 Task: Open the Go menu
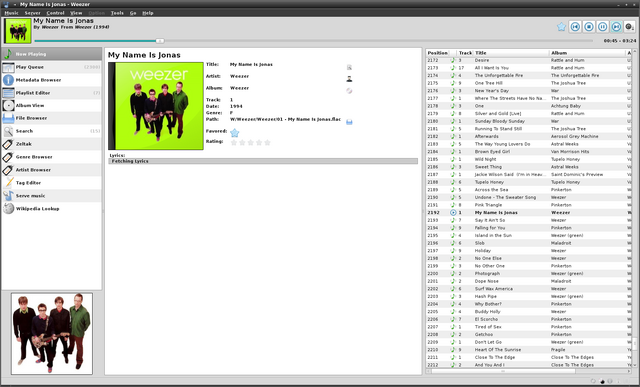point(133,13)
